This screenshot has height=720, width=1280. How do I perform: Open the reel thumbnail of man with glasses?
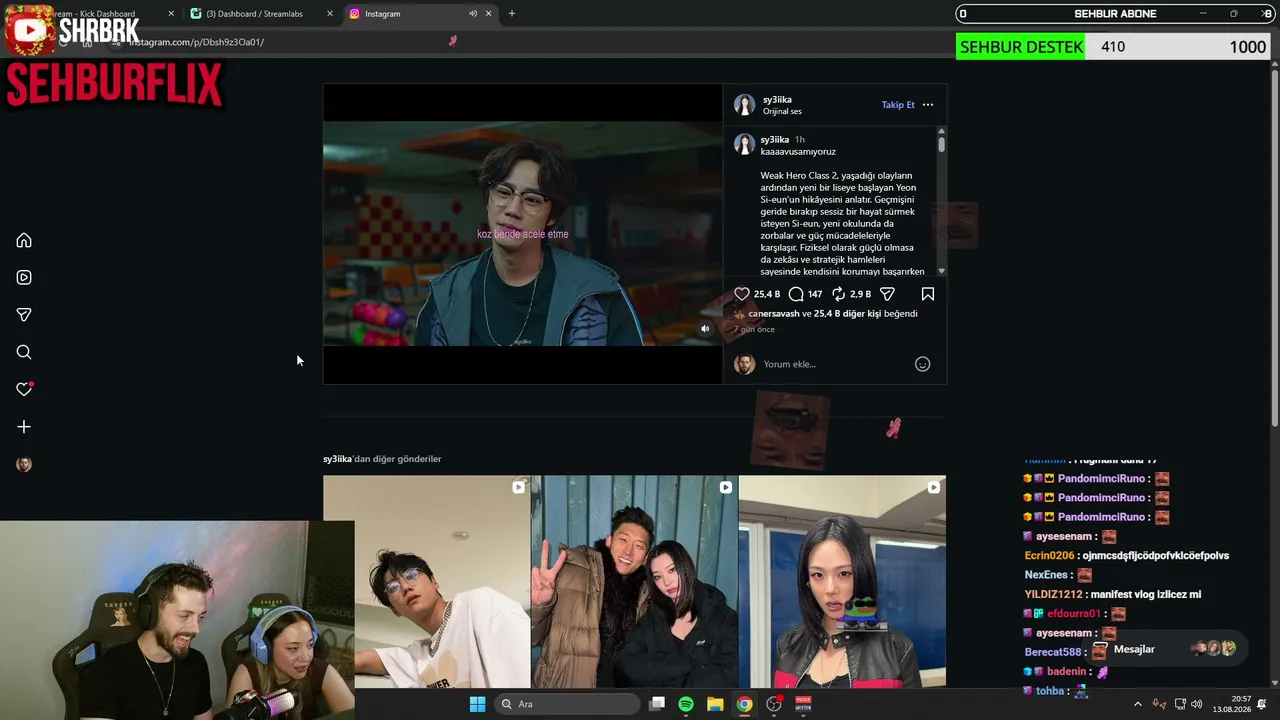tap(427, 582)
